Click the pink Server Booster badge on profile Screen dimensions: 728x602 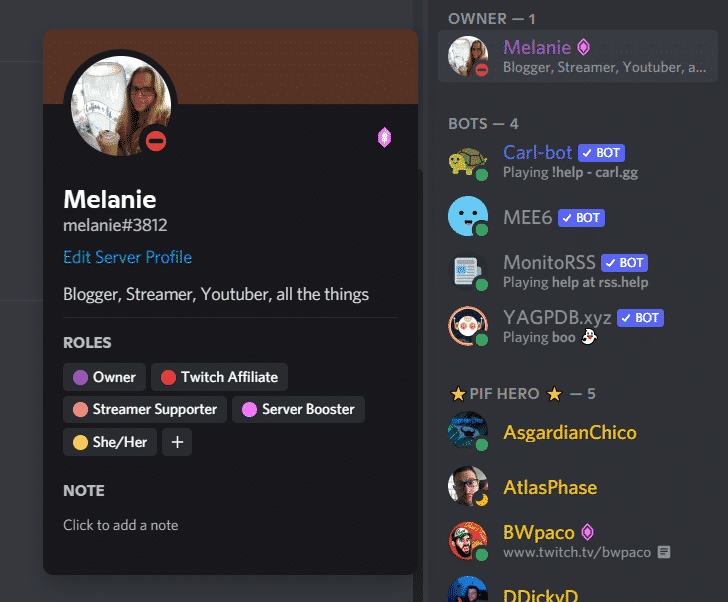click(384, 137)
